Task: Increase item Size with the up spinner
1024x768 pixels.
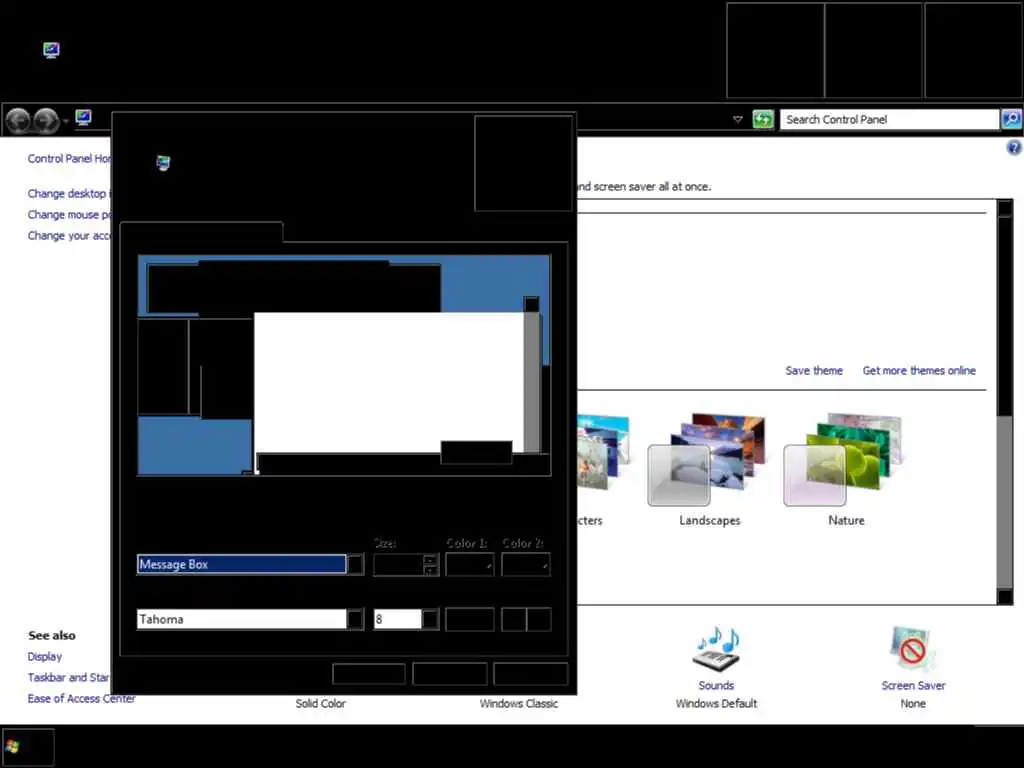Action: click(430, 560)
